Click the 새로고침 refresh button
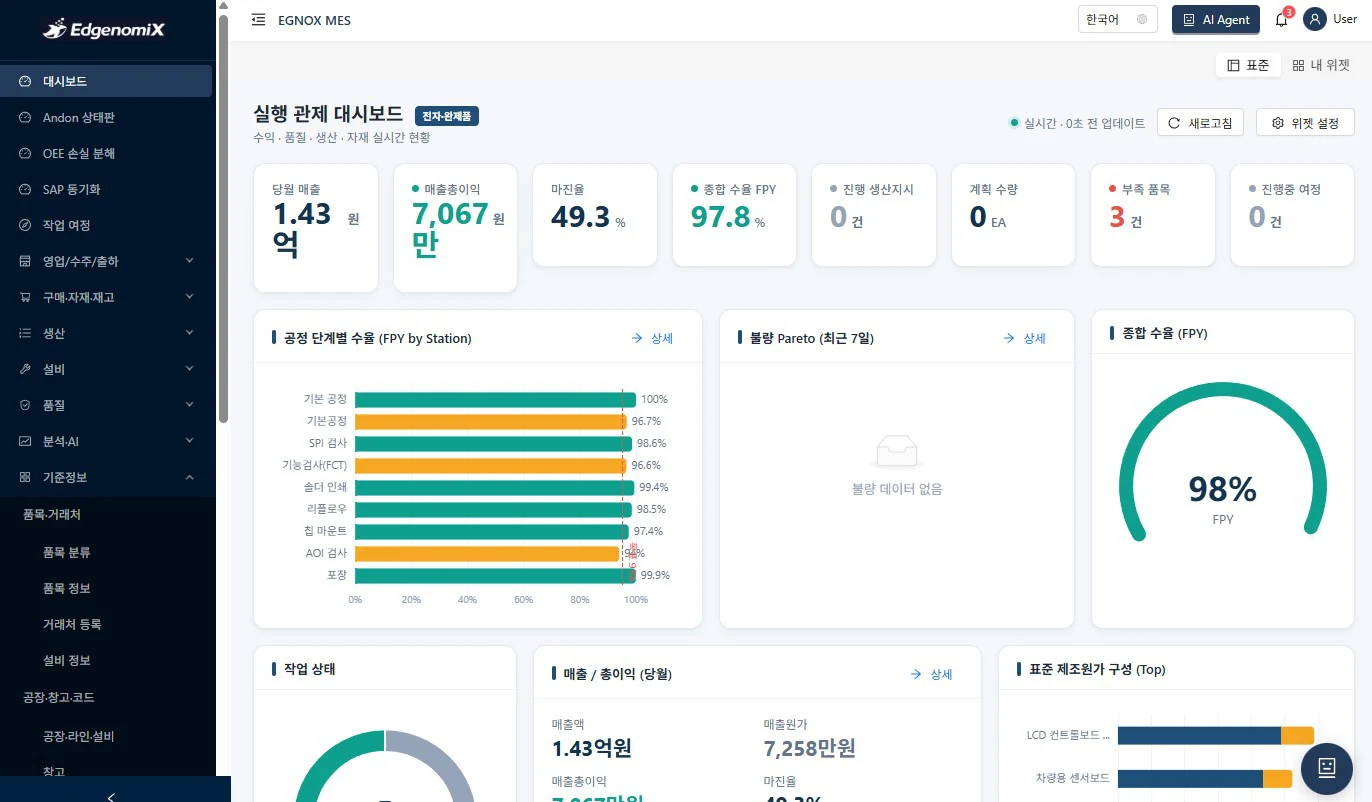 click(x=1200, y=123)
